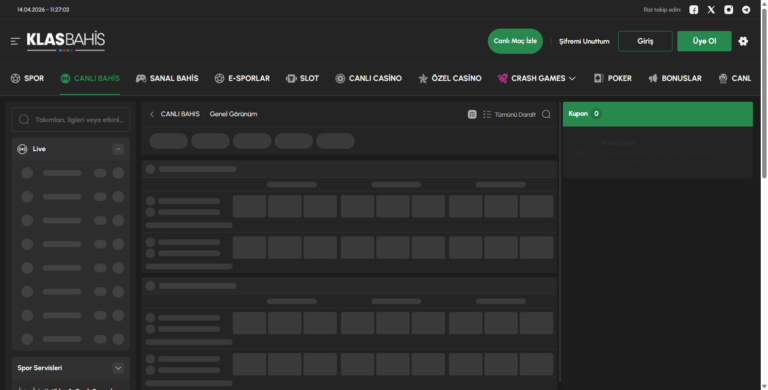The width and height of the screenshot is (768, 390).
Task: Click the Canlı Maç İzle button
Action: [x=515, y=41]
